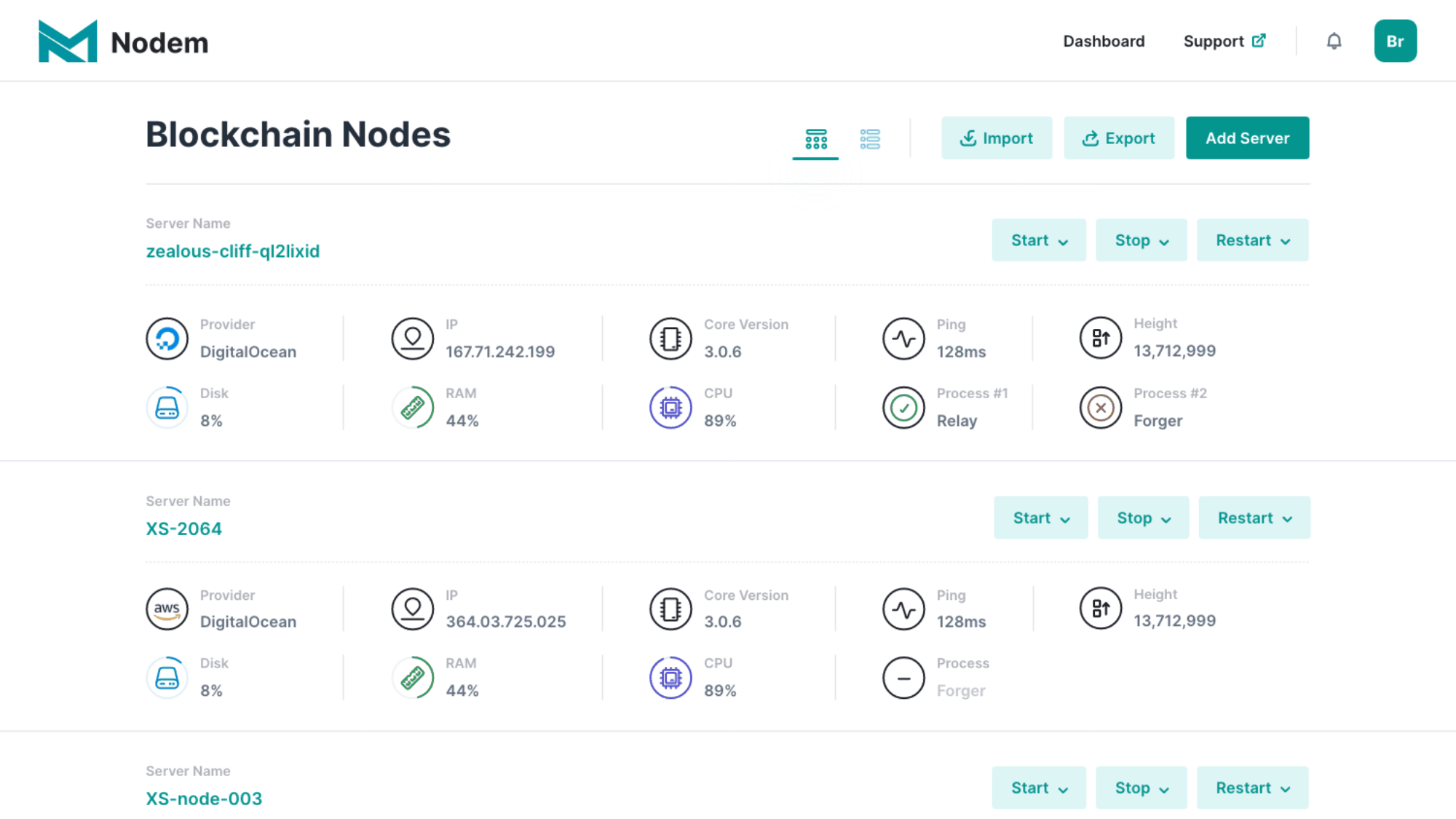The width and height of the screenshot is (1456, 819).
Task: Click Core Version chip icon of zealous-cliff-ql2lixid
Action: [670, 339]
